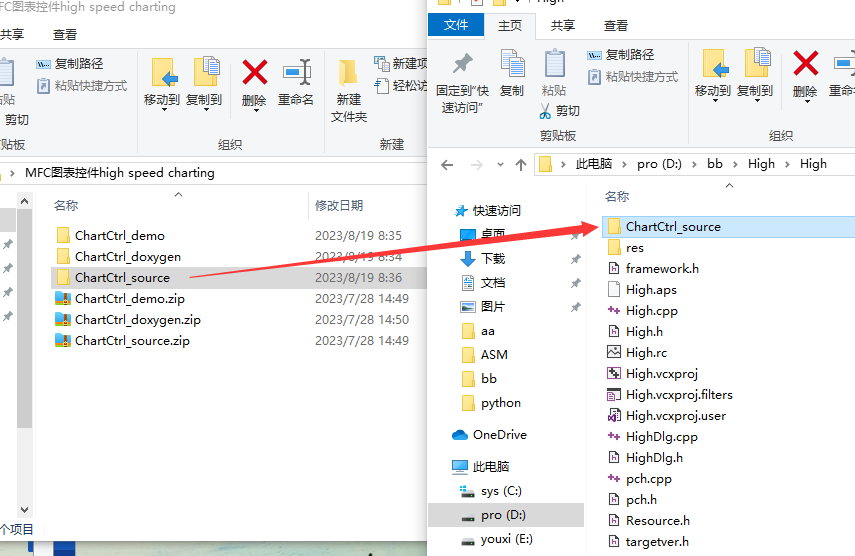855x556 pixels.
Task: Click Move to icon in right window
Action: point(715,64)
